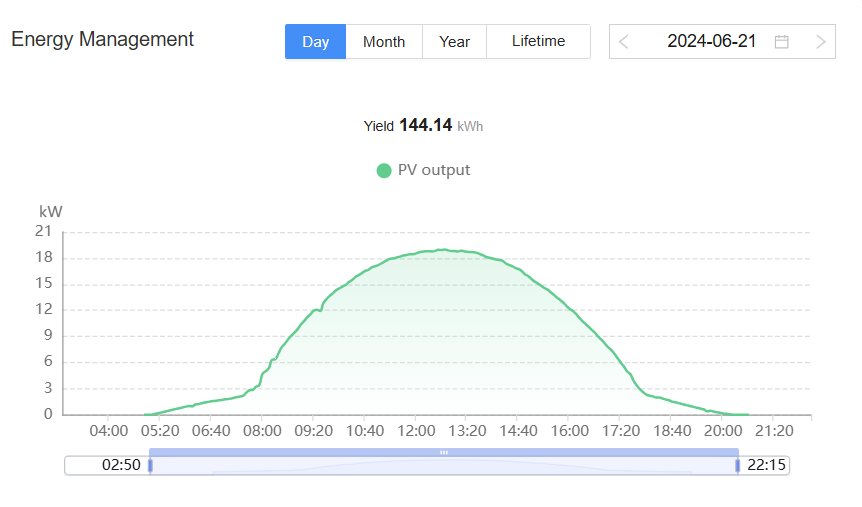Click the kW axis unit label

[51, 212]
